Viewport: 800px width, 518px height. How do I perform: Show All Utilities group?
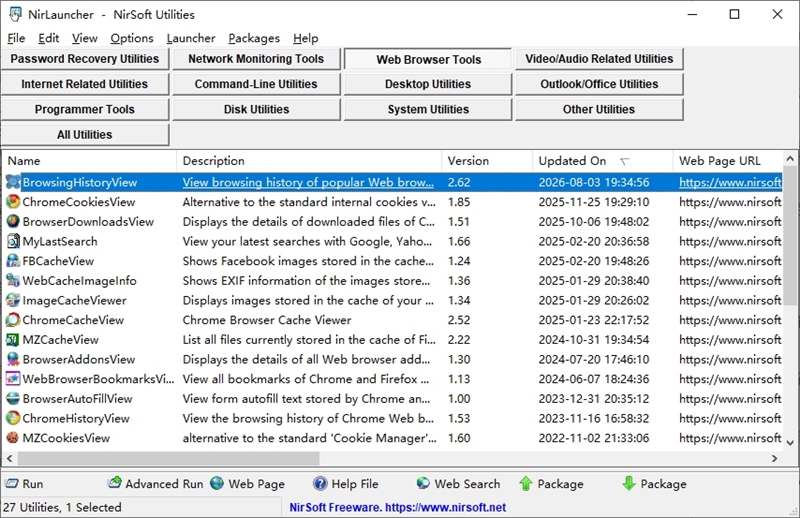pyautogui.click(x=85, y=135)
